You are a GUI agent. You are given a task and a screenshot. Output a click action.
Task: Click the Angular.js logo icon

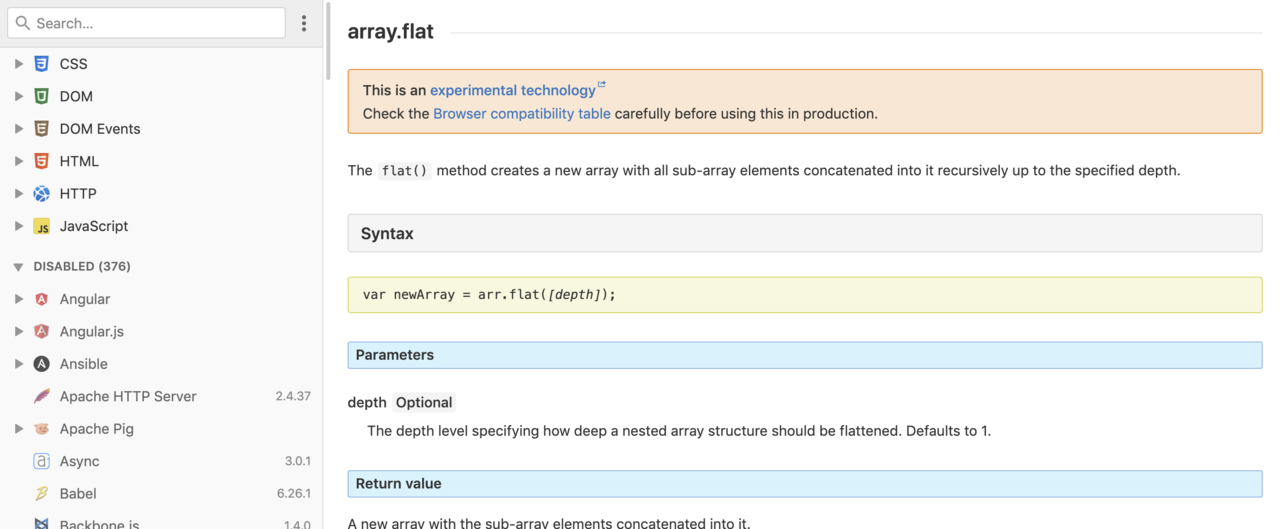point(41,331)
